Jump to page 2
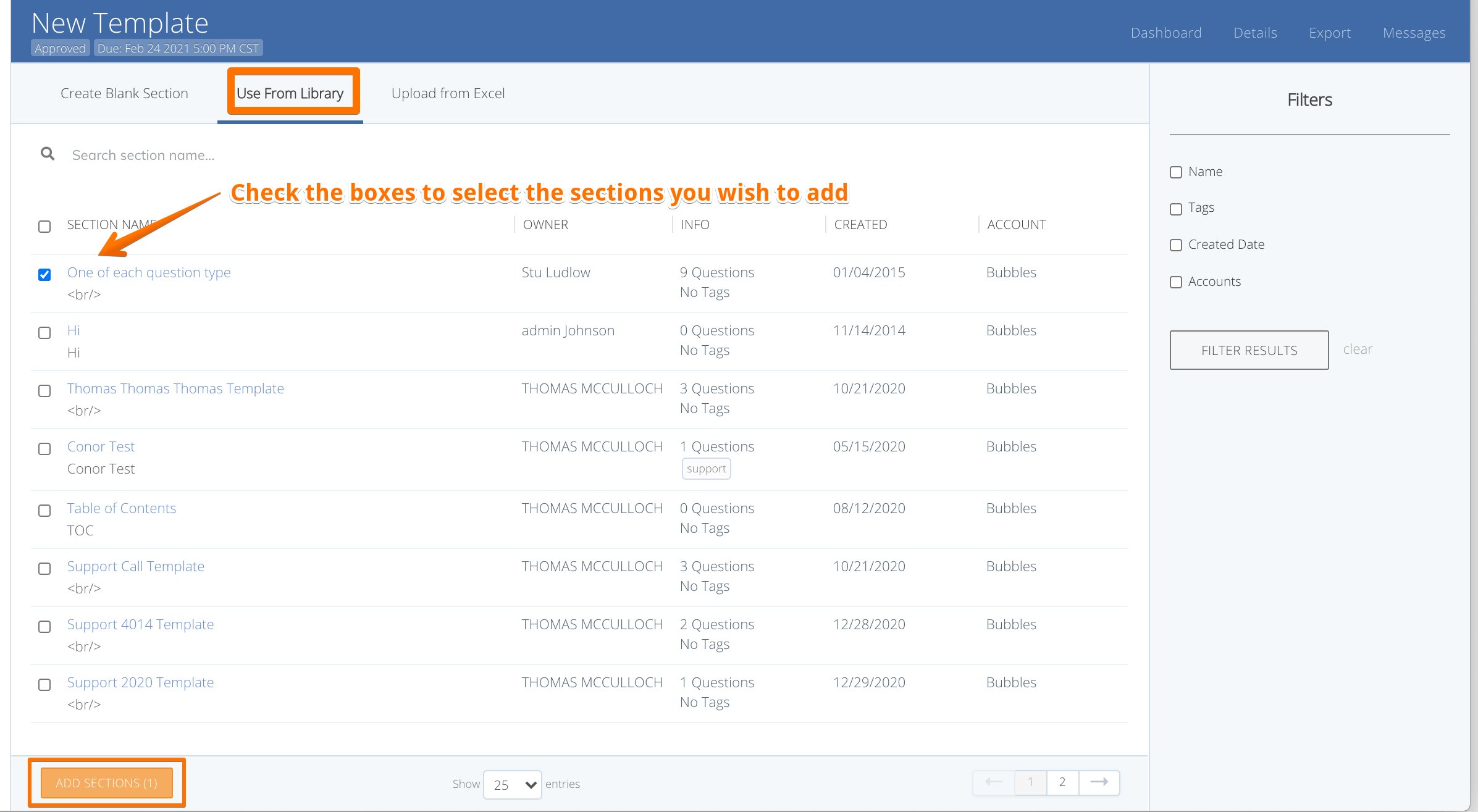This screenshot has height=812, width=1478. pos(1062,782)
